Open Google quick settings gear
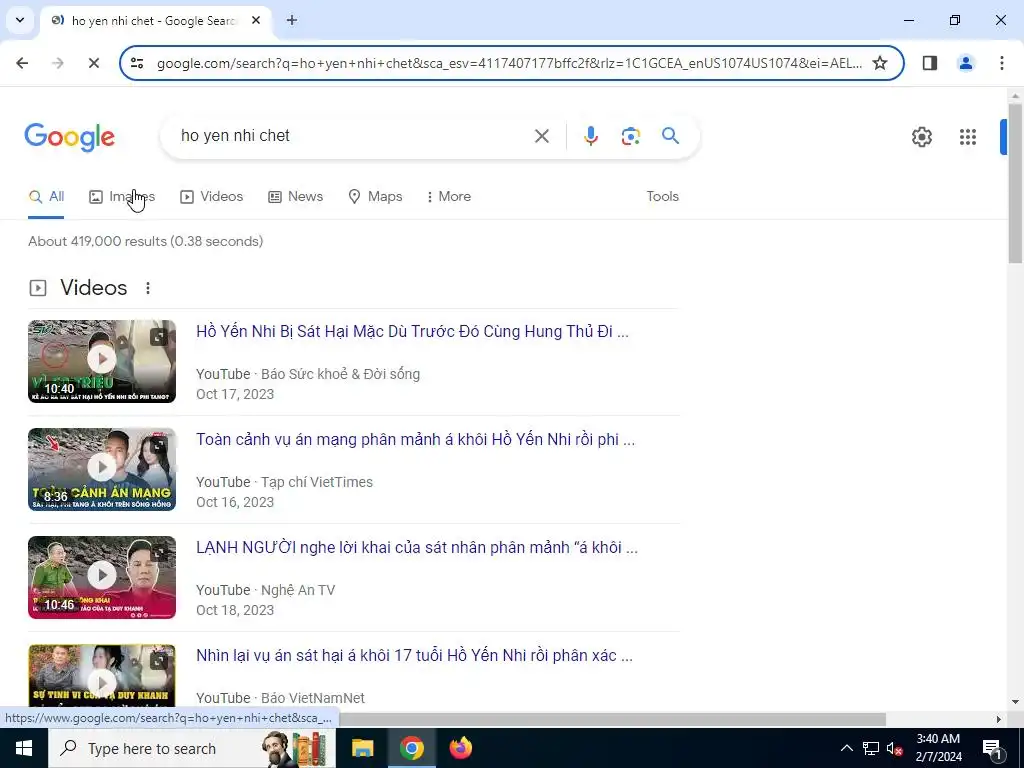The image size is (1024, 768). pyautogui.click(x=921, y=136)
